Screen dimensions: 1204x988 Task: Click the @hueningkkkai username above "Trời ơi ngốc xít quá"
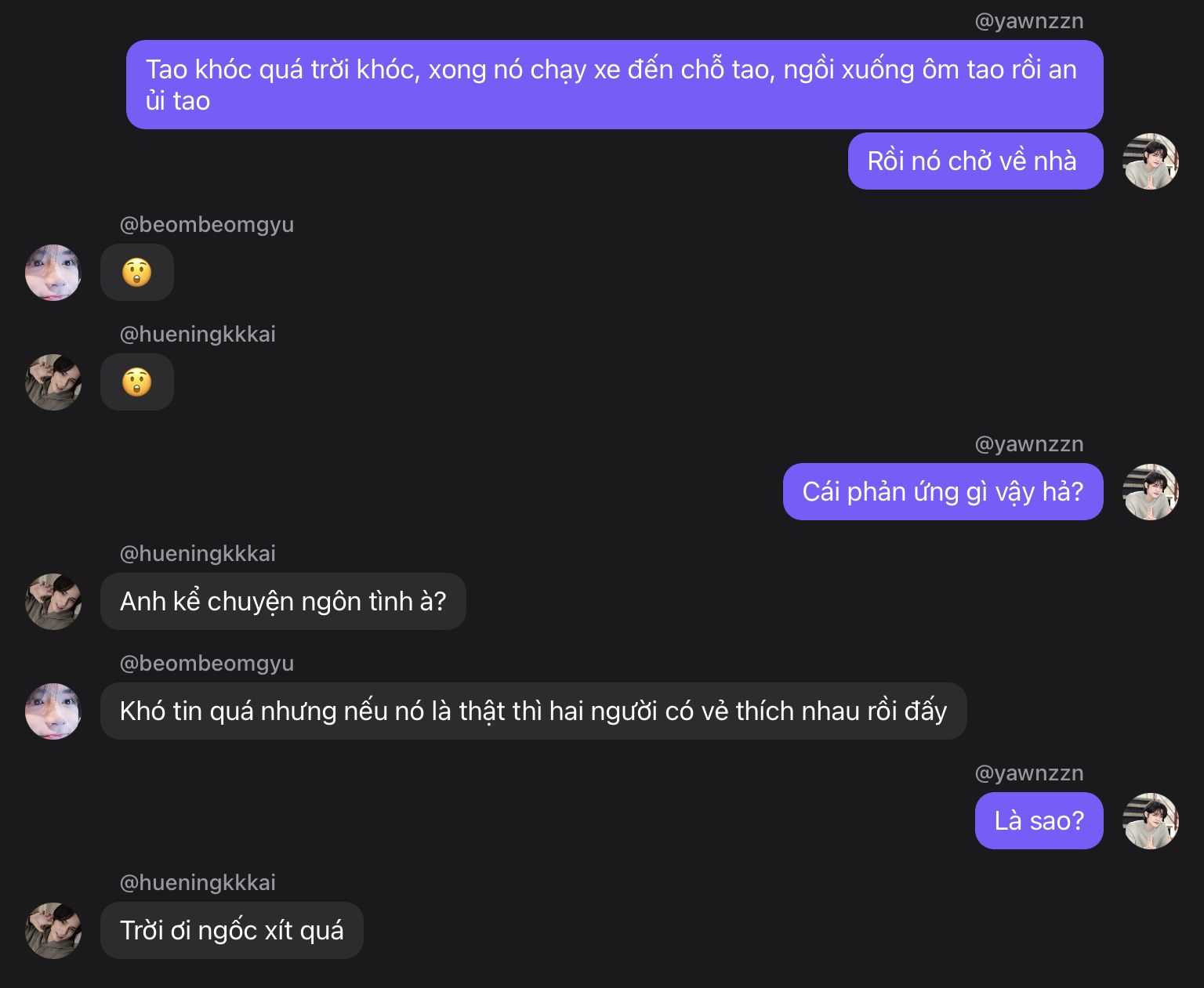pyautogui.click(x=198, y=883)
